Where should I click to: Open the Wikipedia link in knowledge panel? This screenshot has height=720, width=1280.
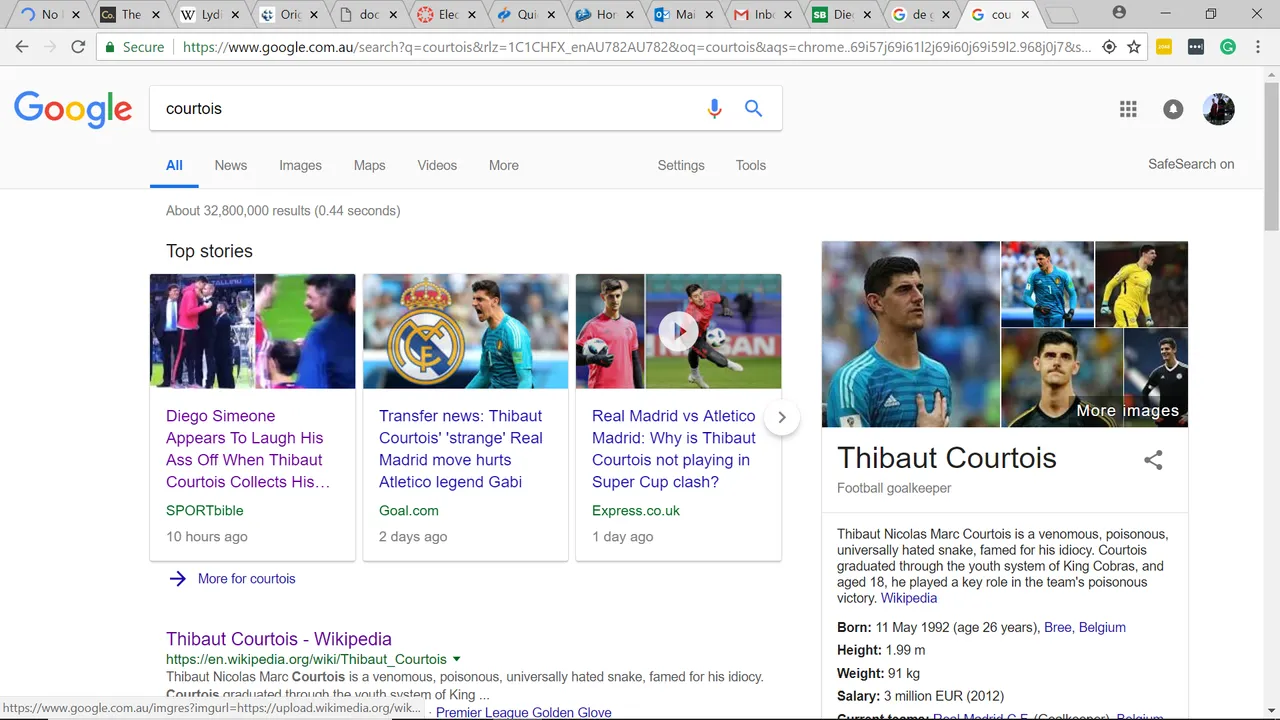click(x=909, y=598)
